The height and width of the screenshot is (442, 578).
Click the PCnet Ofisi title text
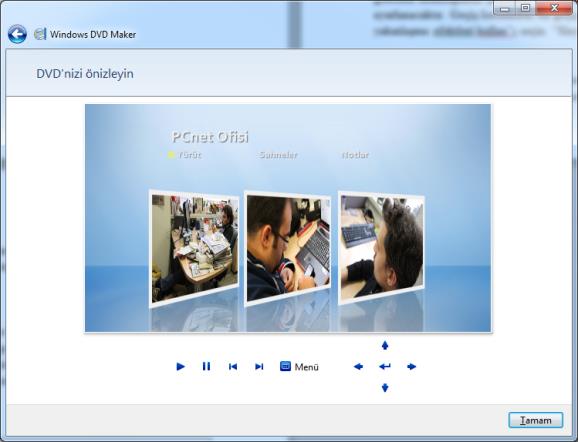(210, 137)
